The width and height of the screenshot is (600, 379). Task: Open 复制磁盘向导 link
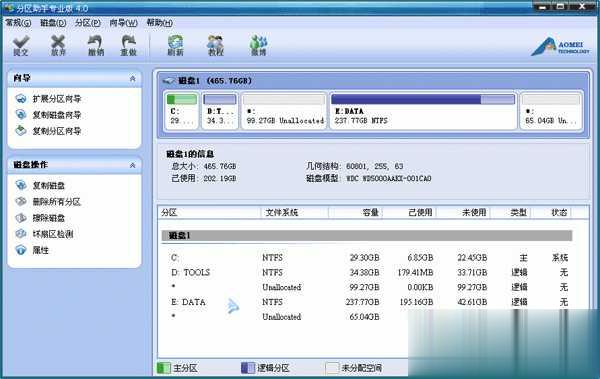click(x=57, y=115)
